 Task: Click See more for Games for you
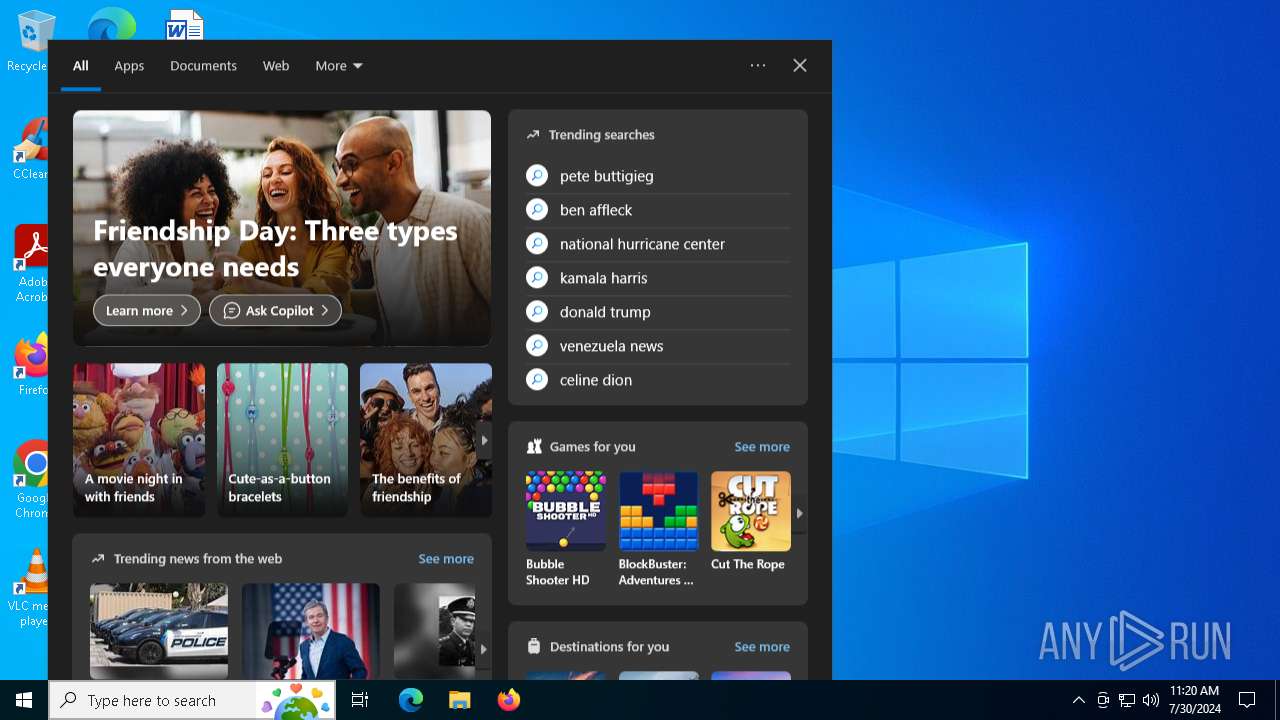(762, 447)
